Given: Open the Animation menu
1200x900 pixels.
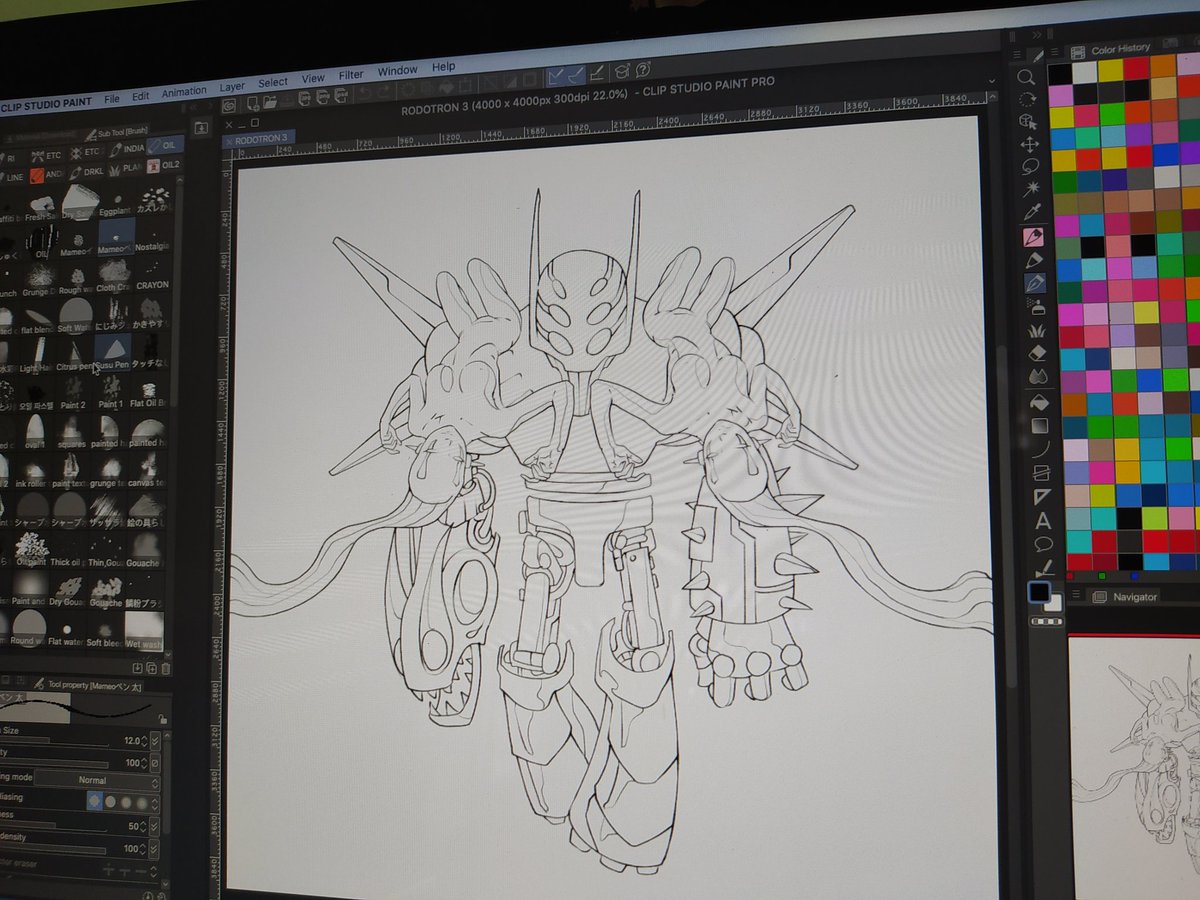Looking at the screenshot, I should coord(184,91).
